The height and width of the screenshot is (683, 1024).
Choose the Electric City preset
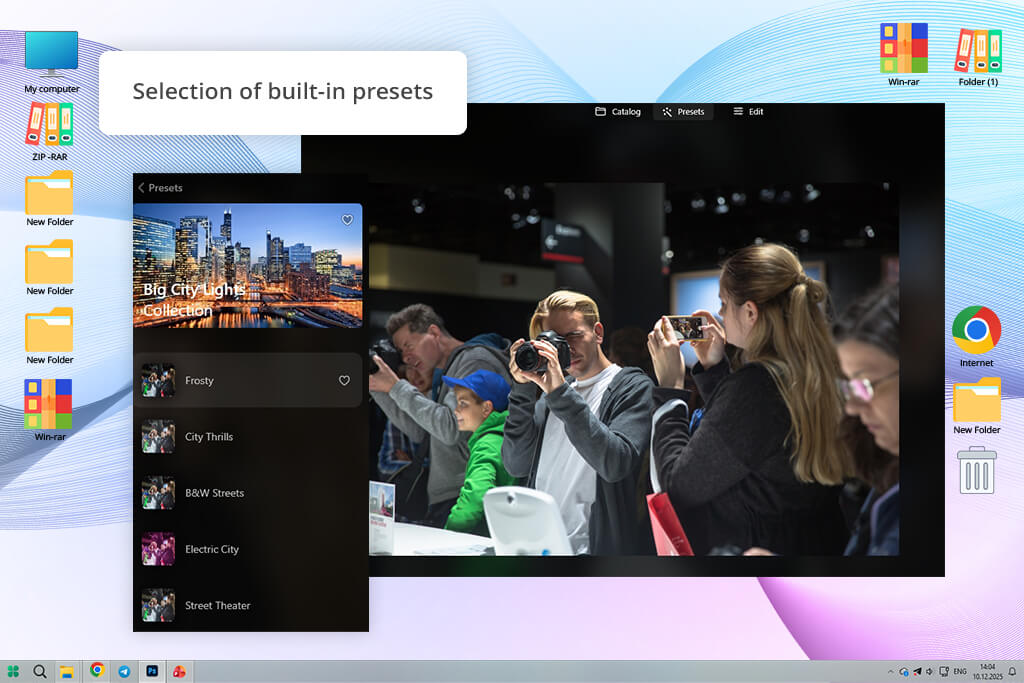pyautogui.click(x=248, y=549)
